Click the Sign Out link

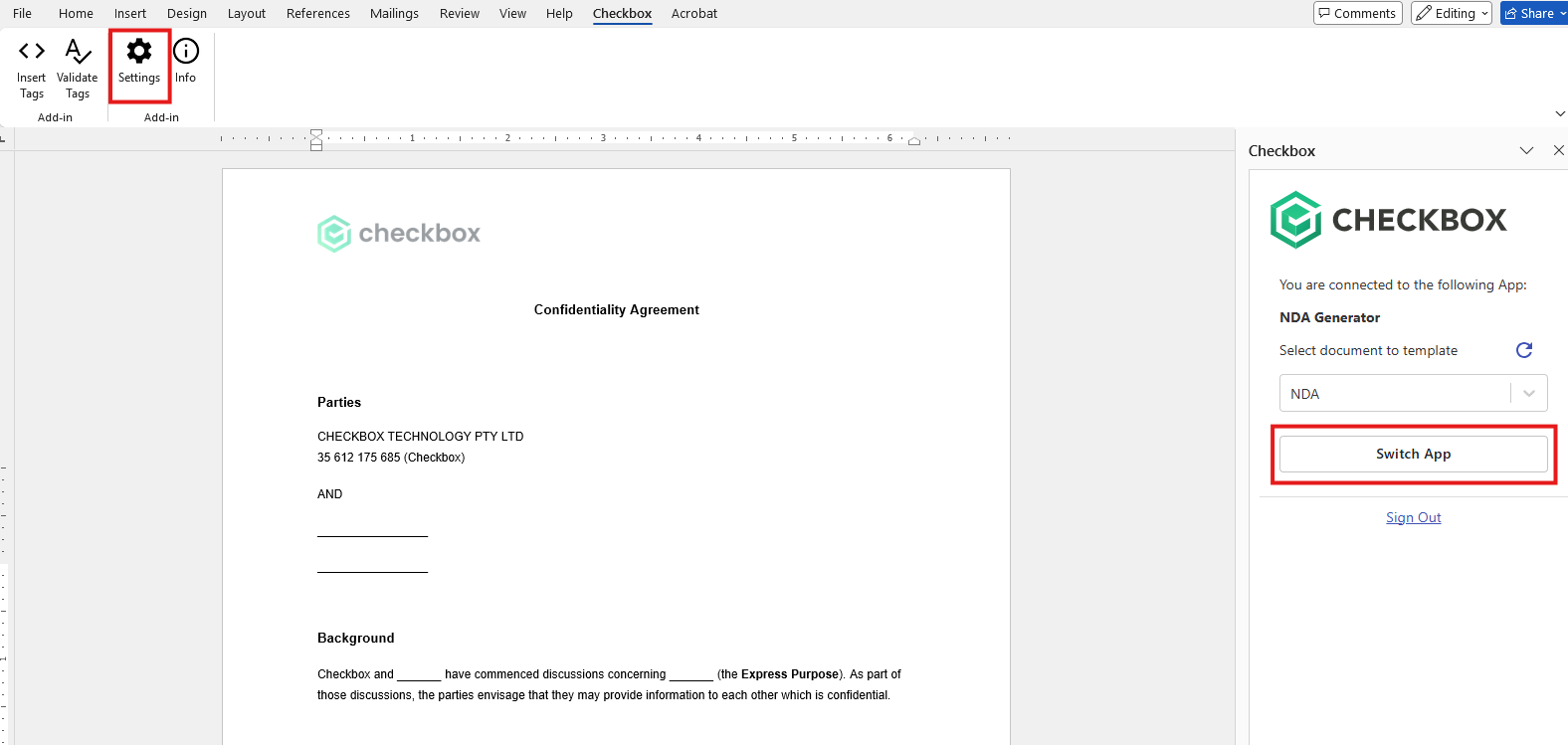(1414, 517)
